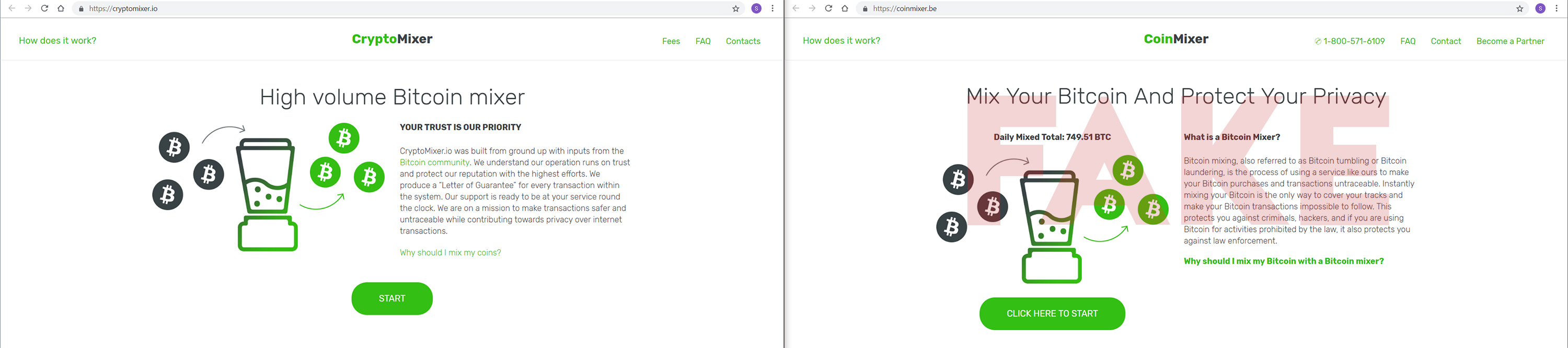Click the blender illustration on the CryptoMixer page
The width and height of the screenshot is (1568, 348).
pyautogui.click(x=267, y=194)
